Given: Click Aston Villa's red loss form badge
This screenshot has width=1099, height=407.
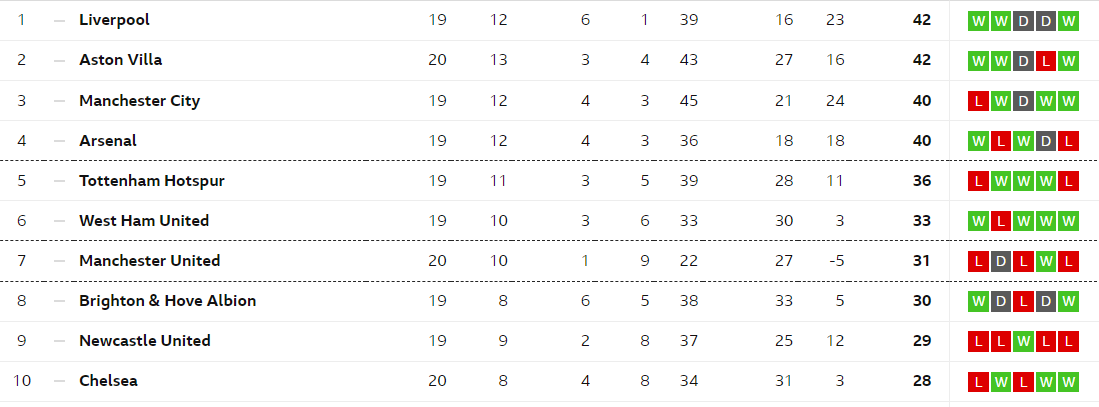Looking at the screenshot, I should 1046,60.
